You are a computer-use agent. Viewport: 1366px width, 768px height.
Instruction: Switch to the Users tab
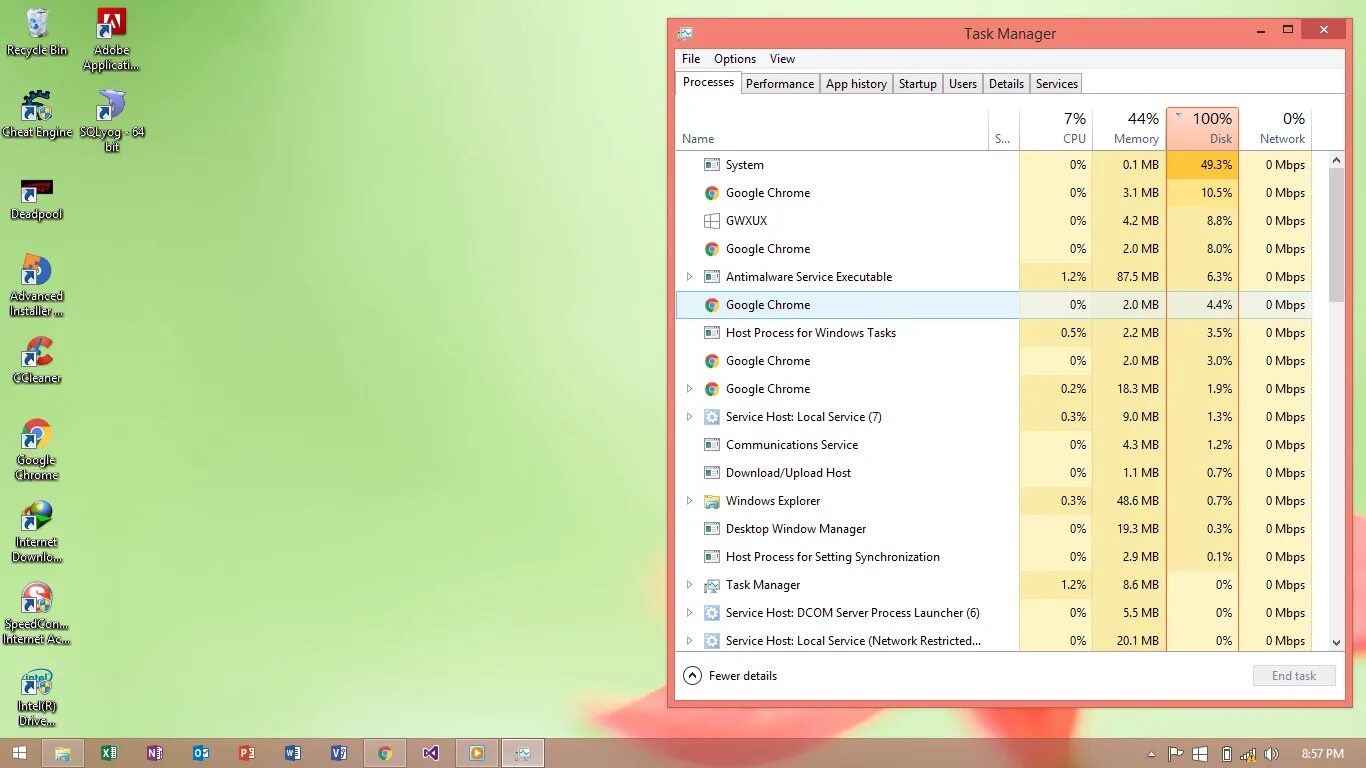click(x=963, y=84)
